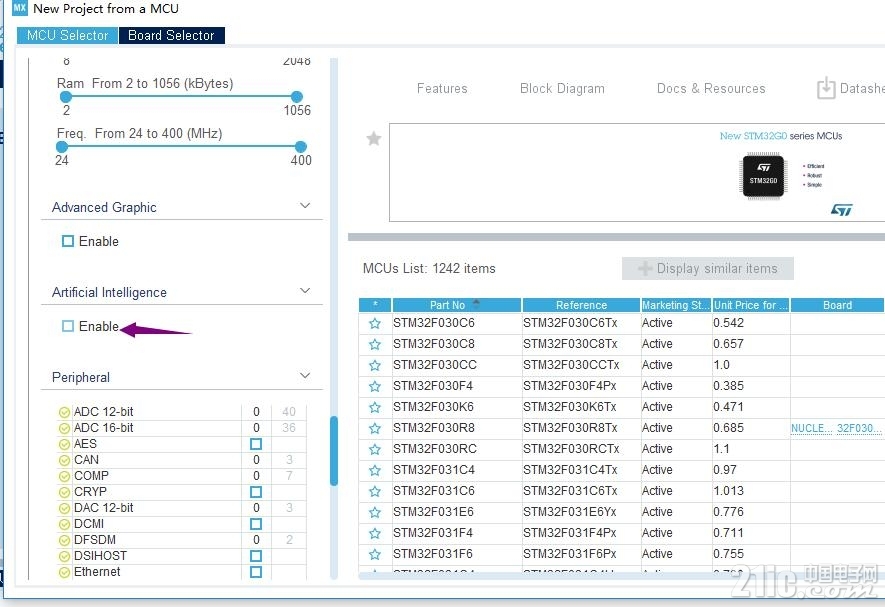
Task: Open the NUCLE... board link
Action: pos(812,428)
